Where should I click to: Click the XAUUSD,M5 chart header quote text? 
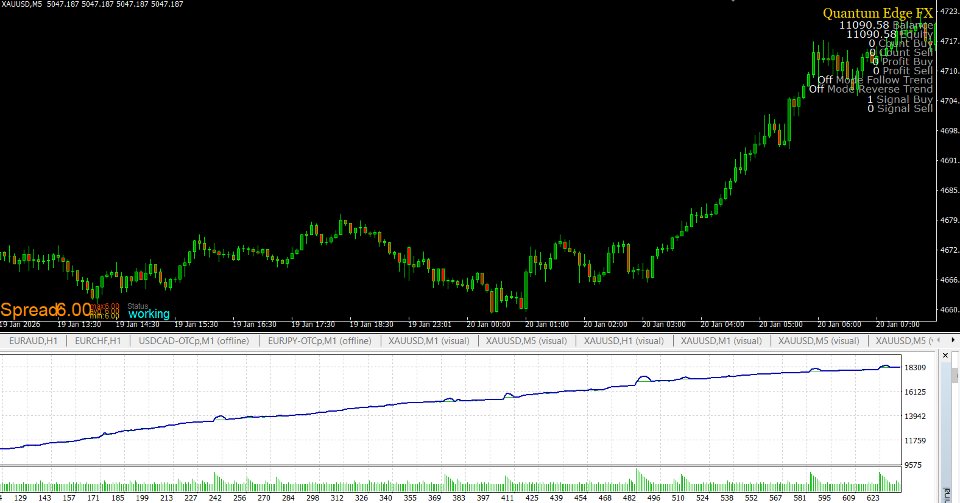coord(92,4)
